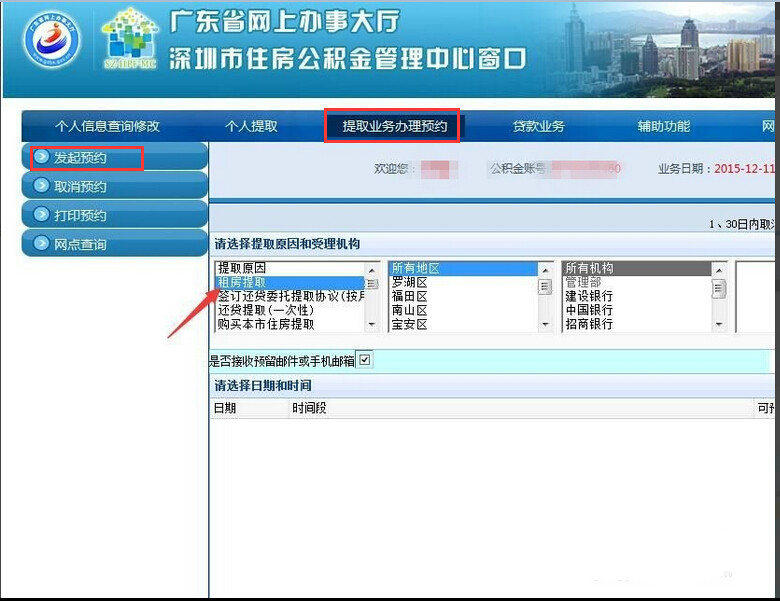Viewport: 780px width, 601px height.
Task: Click the 网点查询 sidebar button
Action: [114, 244]
